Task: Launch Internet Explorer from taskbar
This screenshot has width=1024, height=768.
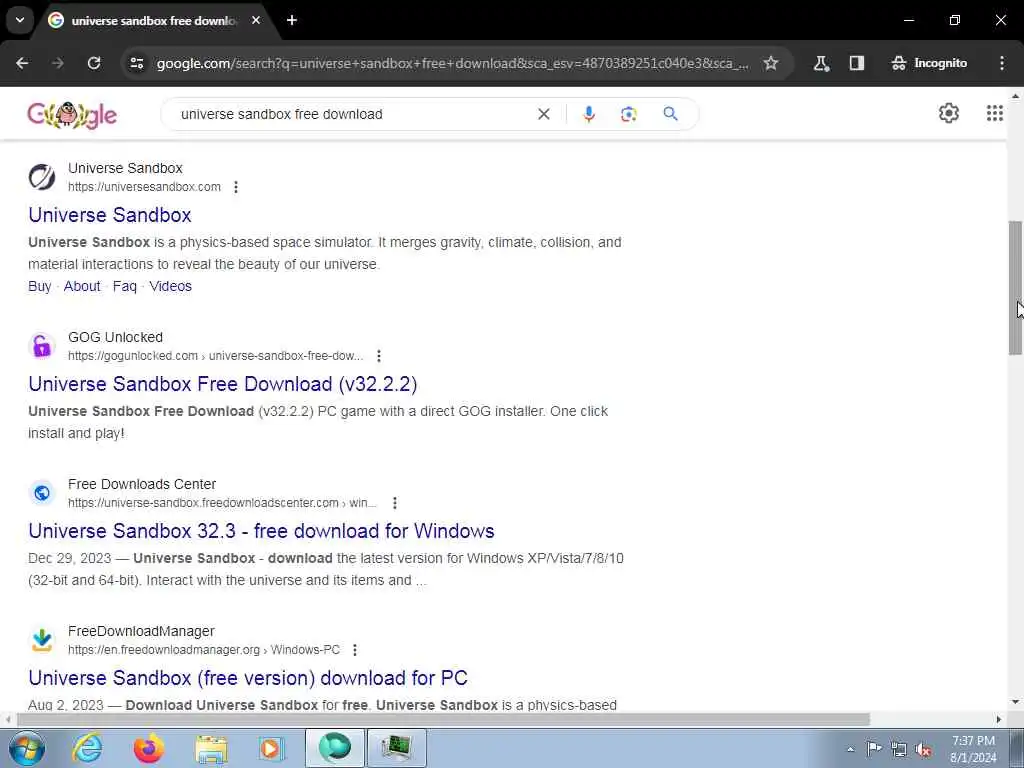Action: pos(88,748)
